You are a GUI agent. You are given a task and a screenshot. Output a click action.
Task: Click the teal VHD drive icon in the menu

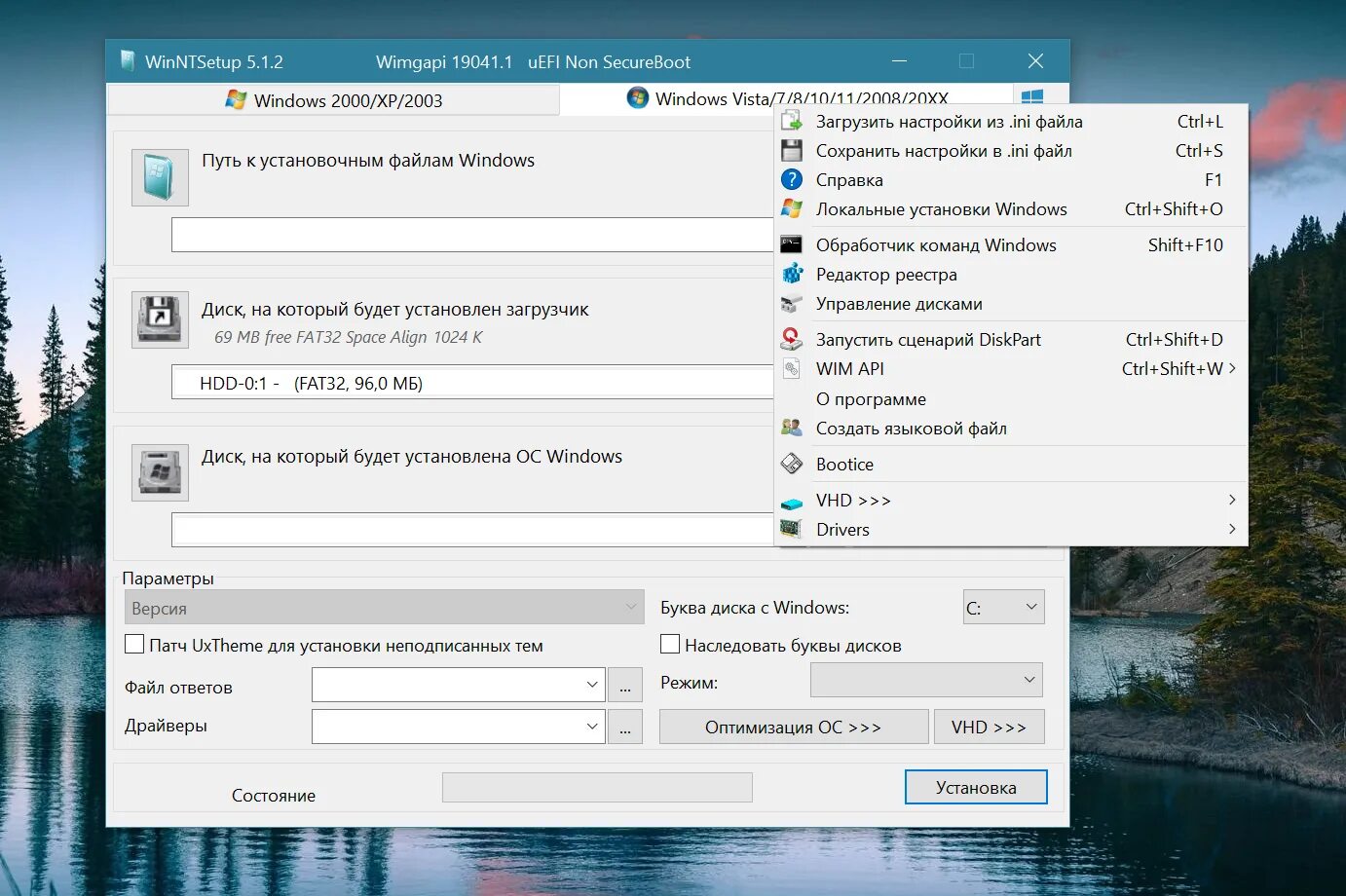tap(792, 503)
